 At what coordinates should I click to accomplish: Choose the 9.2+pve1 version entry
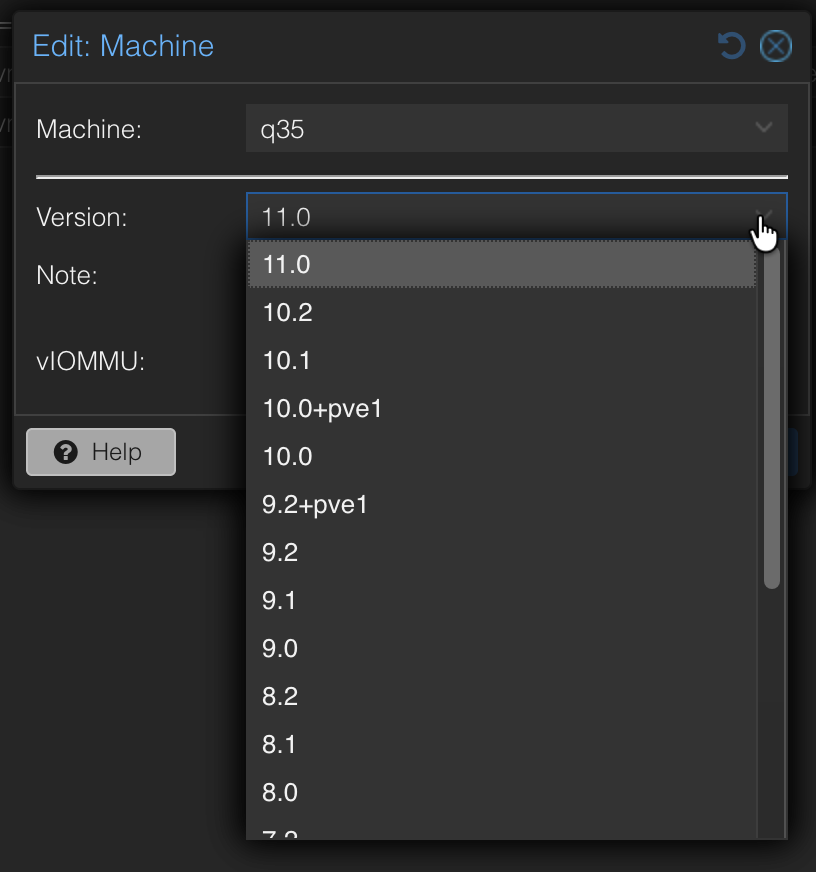point(502,504)
